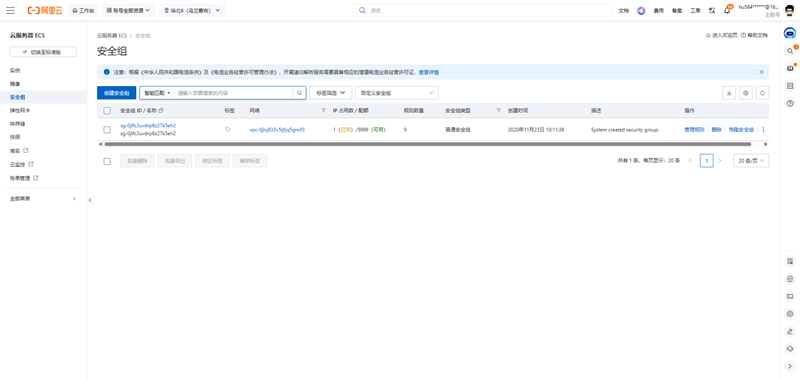
Task: Open the 华北6 region selector dropdown
Action: pos(192,10)
